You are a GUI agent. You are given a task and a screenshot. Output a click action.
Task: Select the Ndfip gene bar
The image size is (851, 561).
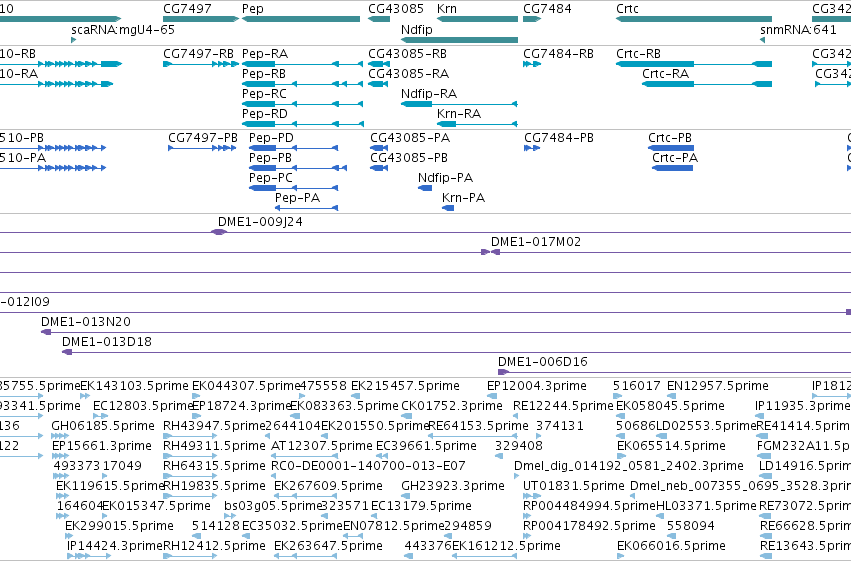tap(460, 40)
